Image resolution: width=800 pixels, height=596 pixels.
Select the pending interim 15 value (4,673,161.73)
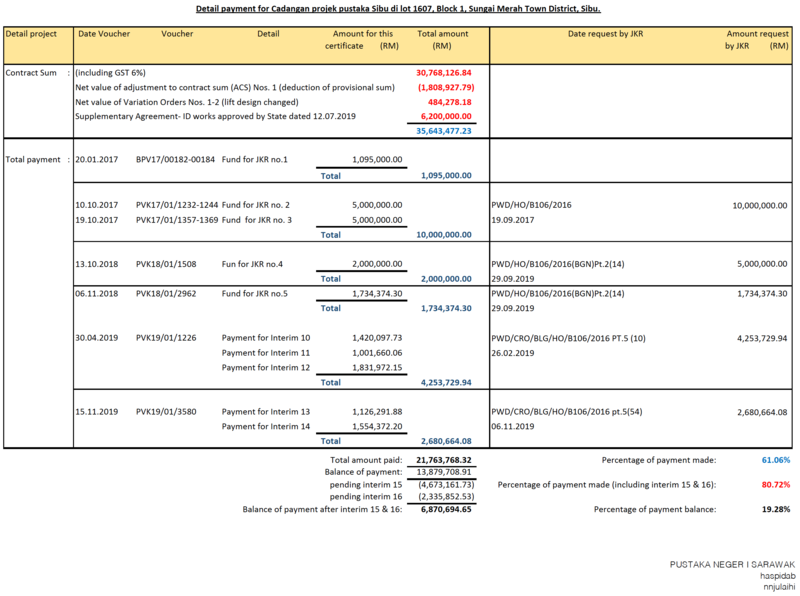(443, 484)
